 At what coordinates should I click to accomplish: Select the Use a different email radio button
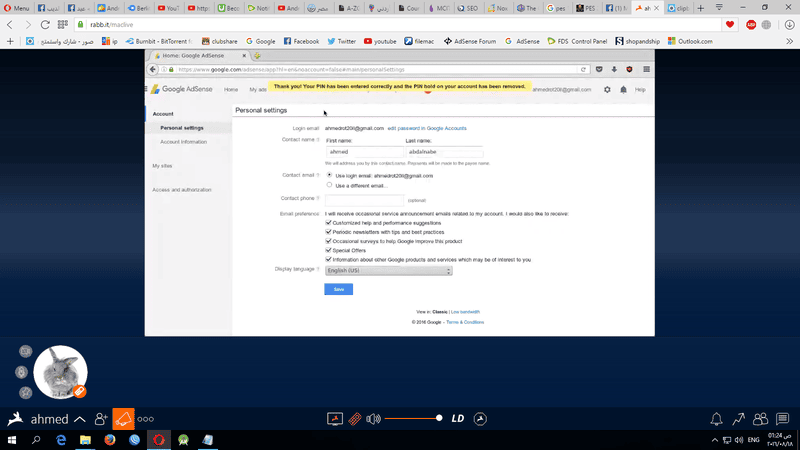point(329,185)
